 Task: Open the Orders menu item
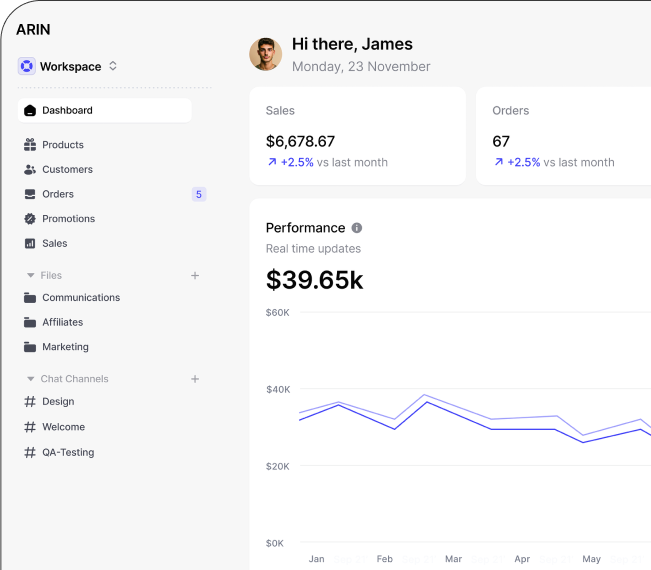58,194
